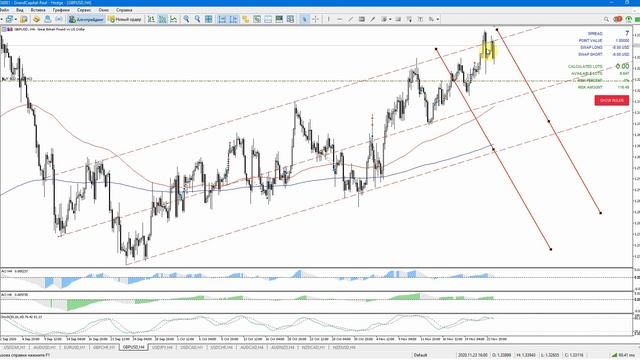
Task: Open the Вид menu
Action: coord(20,10)
